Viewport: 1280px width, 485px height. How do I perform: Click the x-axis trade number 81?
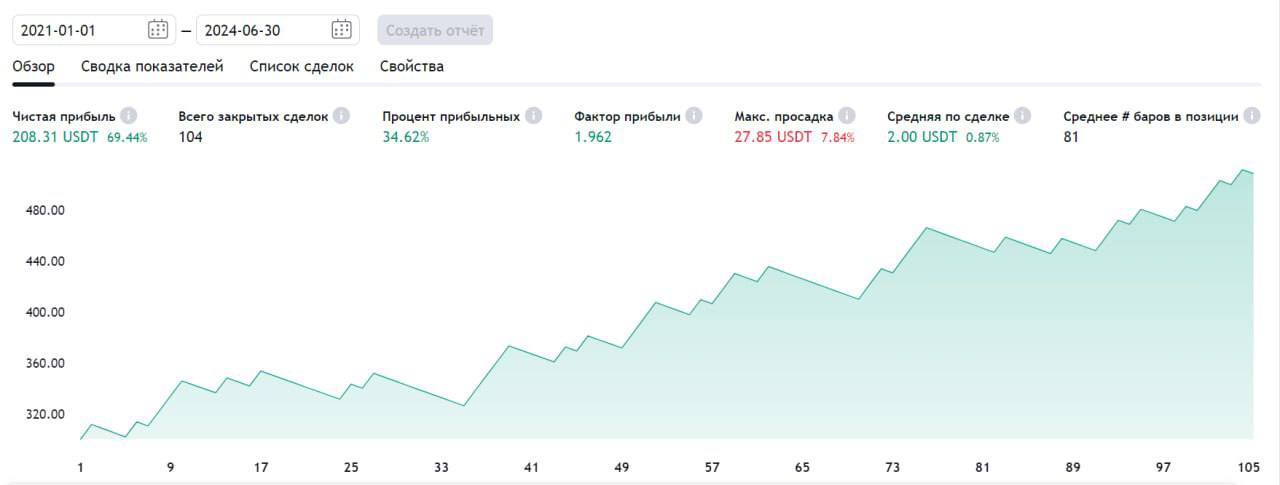pyautogui.click(x=983, y=467)
